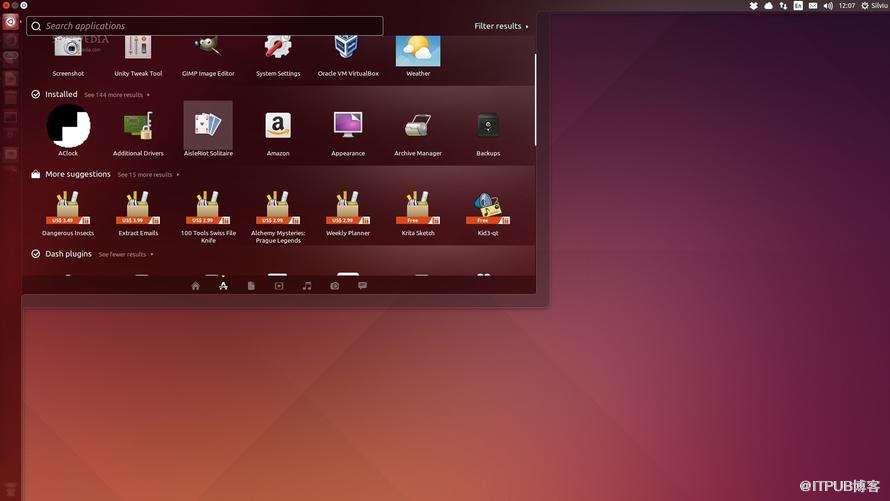Open the Weather app
Viewport: 890px width, 501px height.
pos(418,56)
